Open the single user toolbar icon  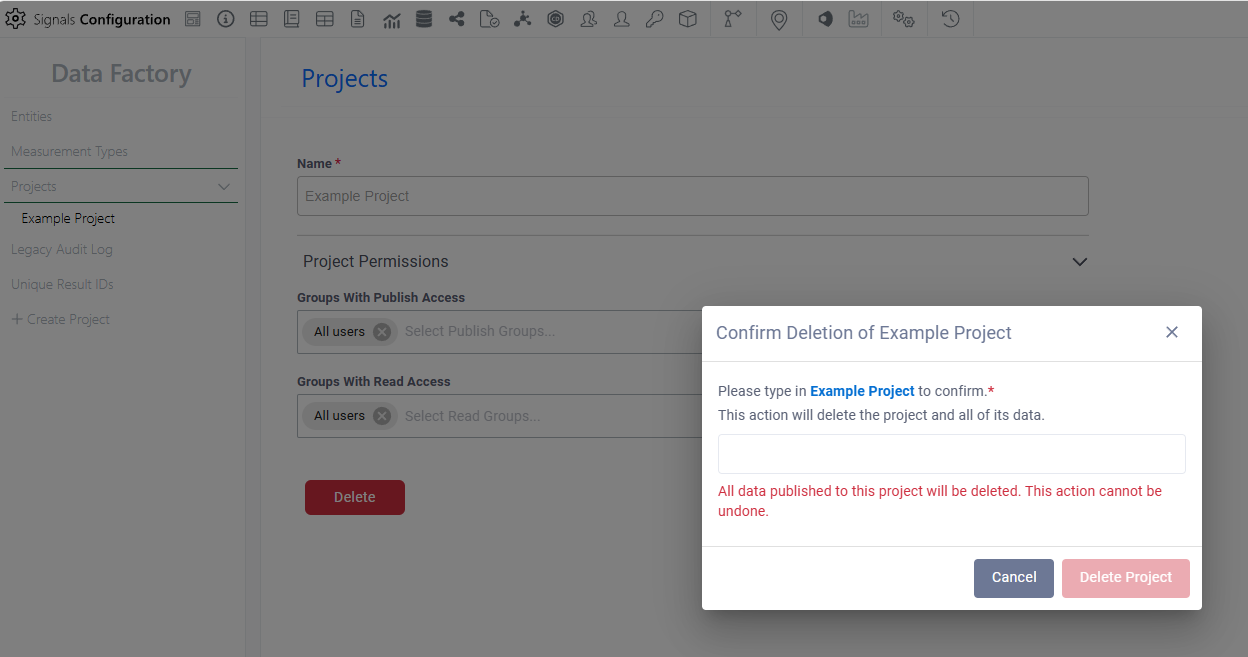pos(622,19)
